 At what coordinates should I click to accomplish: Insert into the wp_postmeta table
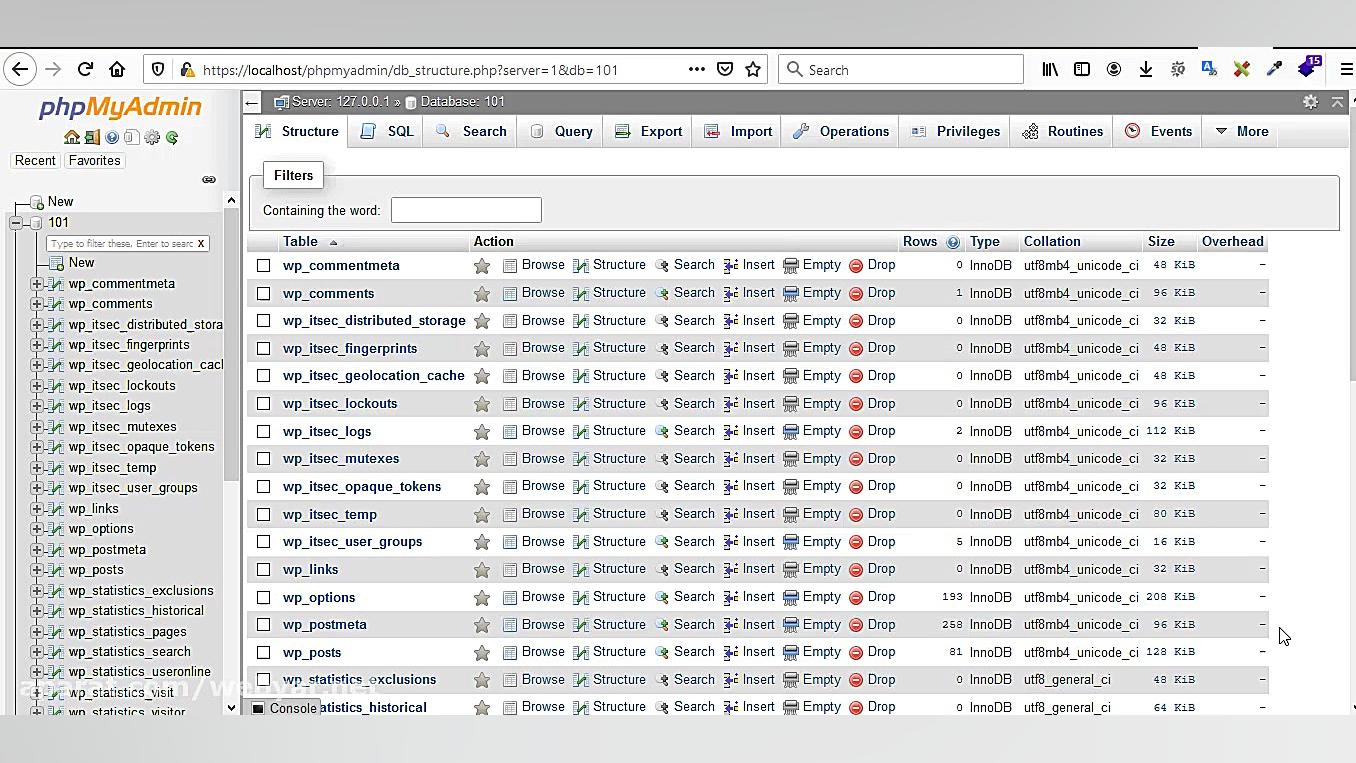748,624
